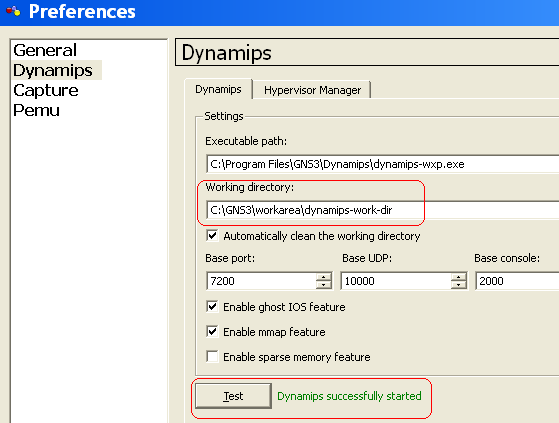Disable the ghost IOS feature checkbox
The height and width of the screenshot is (423, 559).
tap(212, 306)
